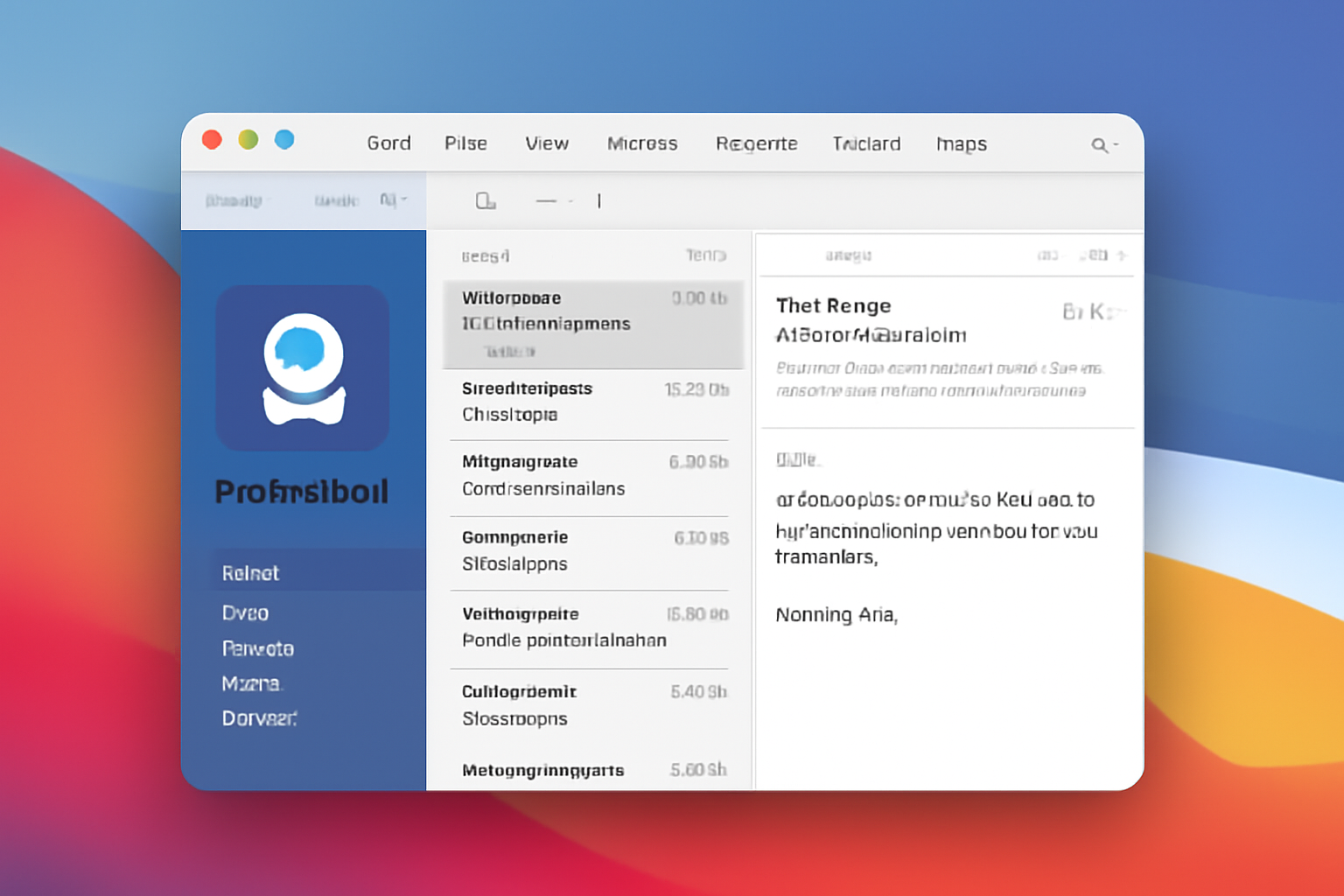
Task: Open the Dorvaar sidebar item
Action: (259, 718)
